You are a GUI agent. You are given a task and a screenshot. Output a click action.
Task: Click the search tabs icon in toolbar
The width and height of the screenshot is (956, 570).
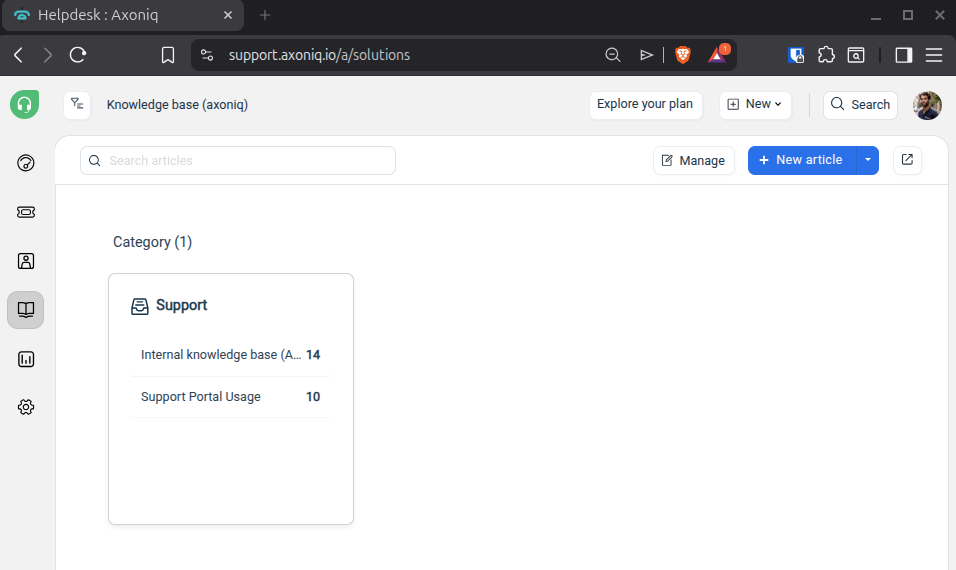[856, 55]
